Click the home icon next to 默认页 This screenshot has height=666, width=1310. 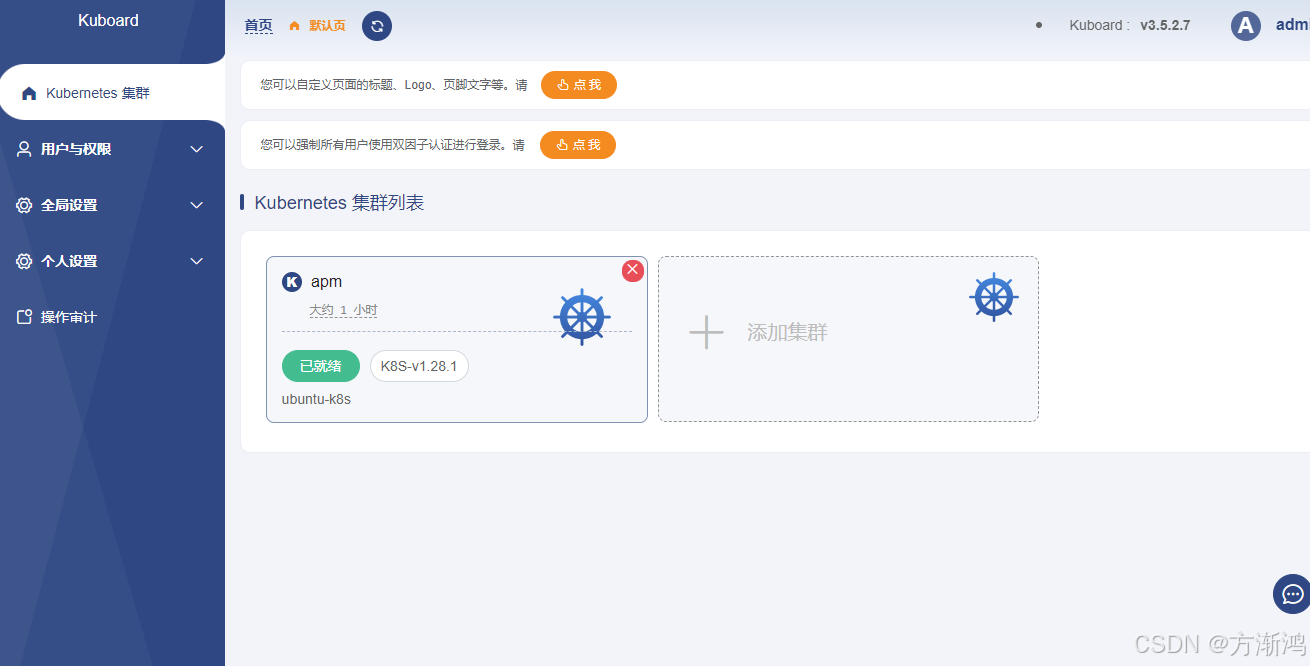click(x=294, y=26)
